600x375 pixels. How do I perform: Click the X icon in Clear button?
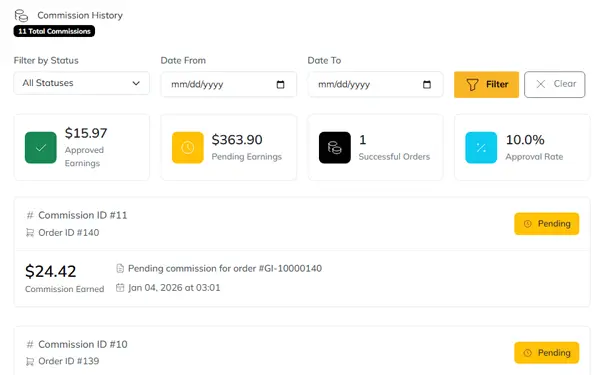tap(541, 84)
